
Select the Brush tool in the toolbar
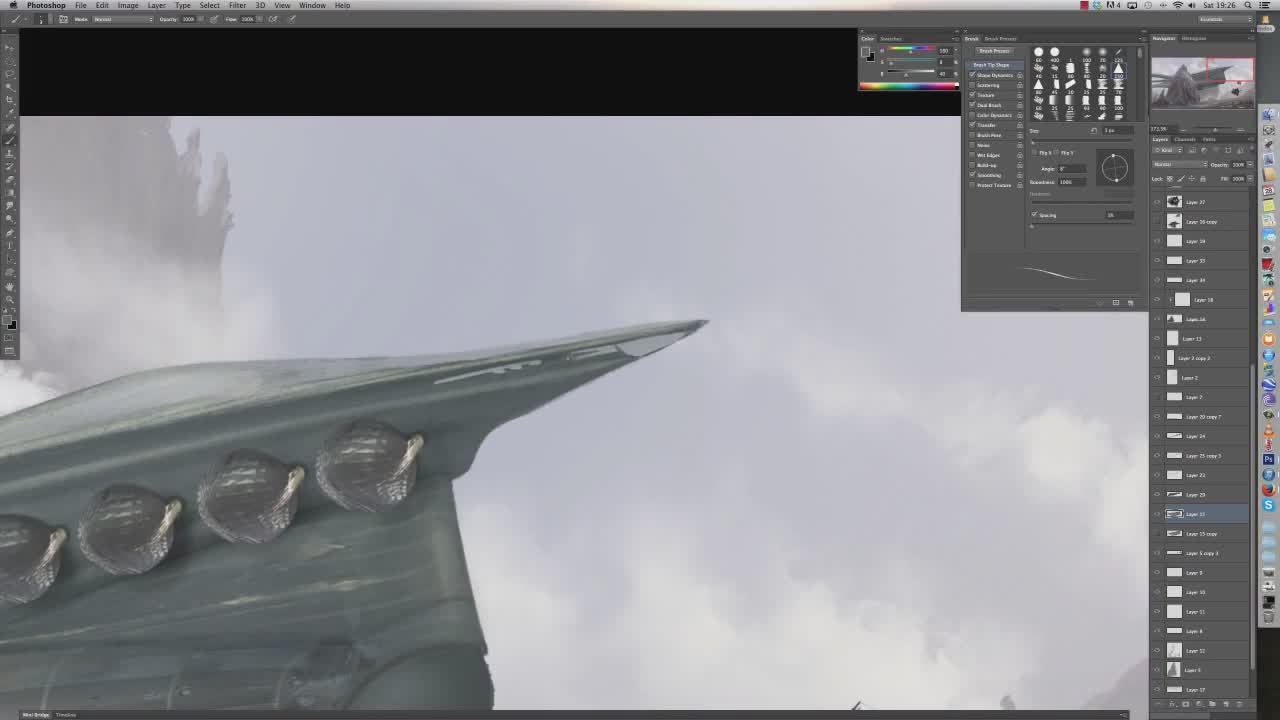[10, 141]
